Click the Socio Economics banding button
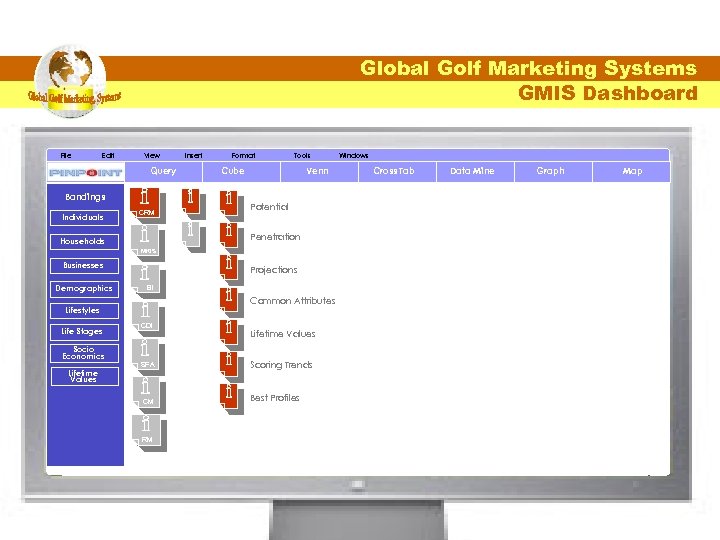Viewport: 720px width, 540px height. 84,353
